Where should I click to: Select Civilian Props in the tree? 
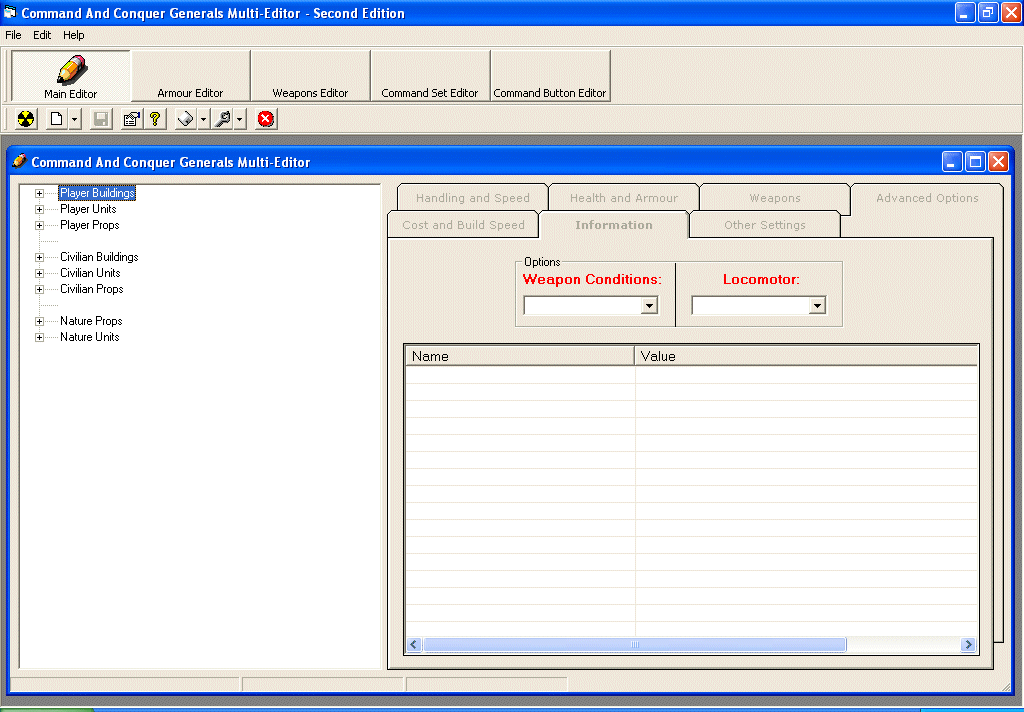(91, 289)
